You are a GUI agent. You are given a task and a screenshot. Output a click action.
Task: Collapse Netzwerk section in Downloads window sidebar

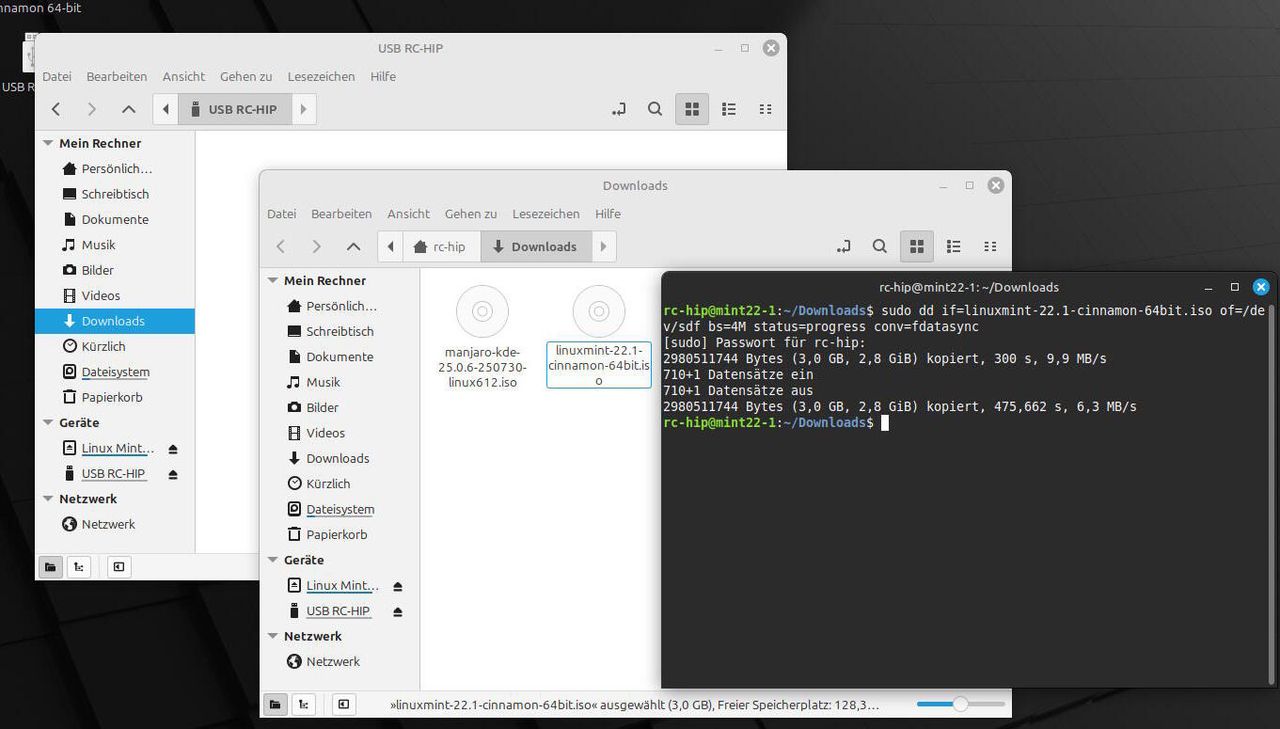click(273, 636)
